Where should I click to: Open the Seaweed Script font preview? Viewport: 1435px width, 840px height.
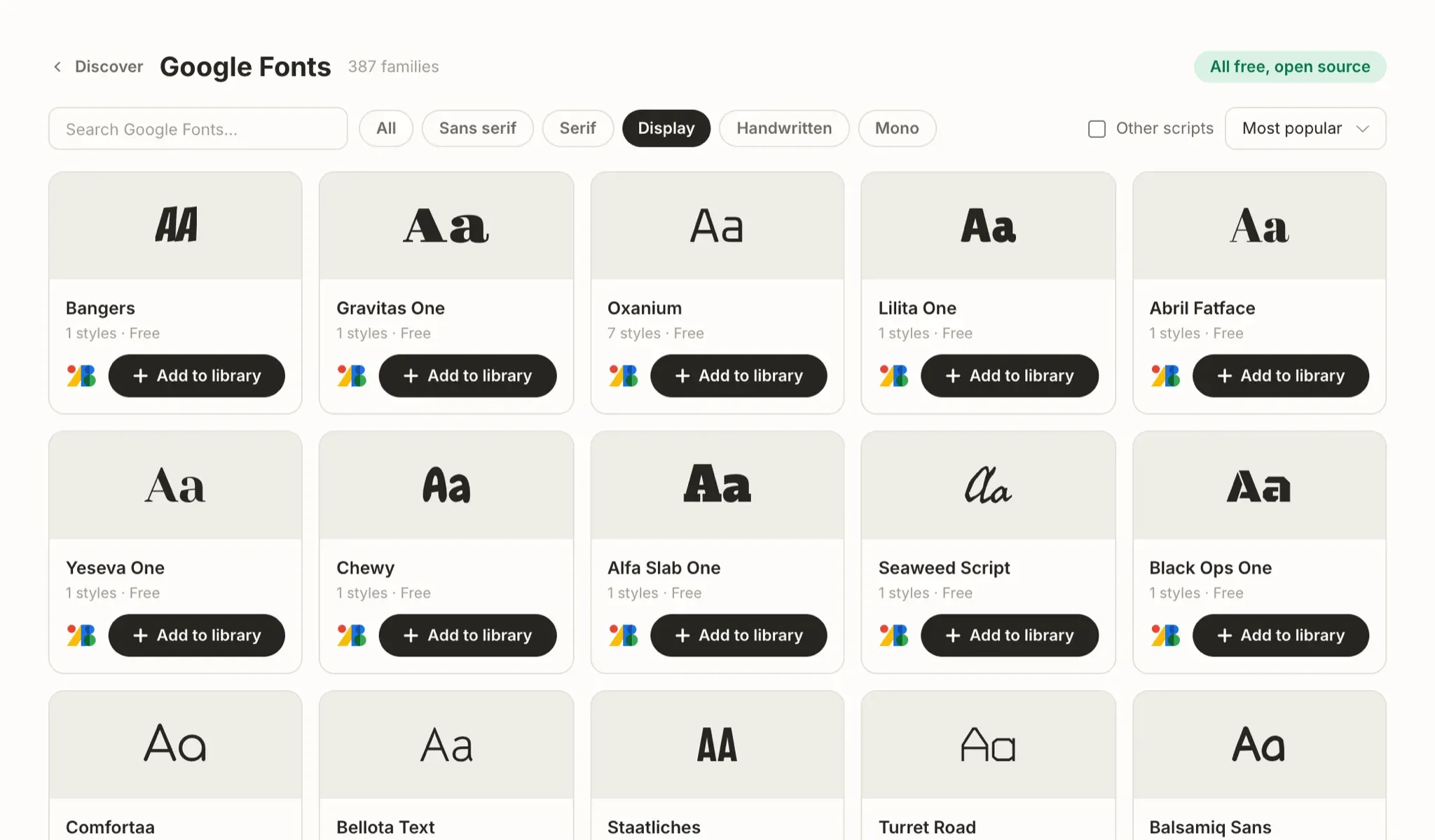coord(988,486)
